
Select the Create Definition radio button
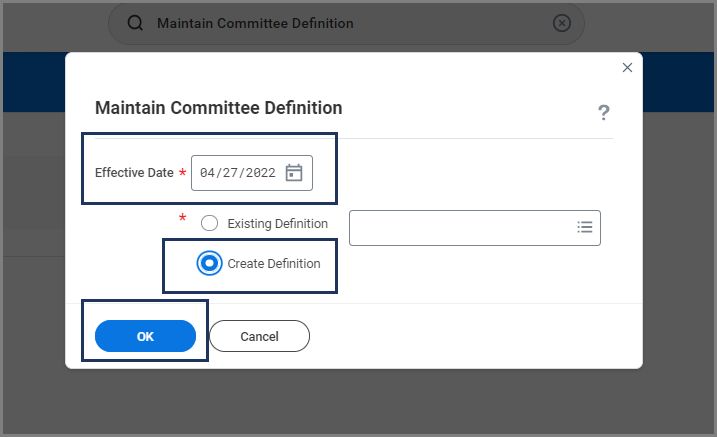[x=210, y=264]
